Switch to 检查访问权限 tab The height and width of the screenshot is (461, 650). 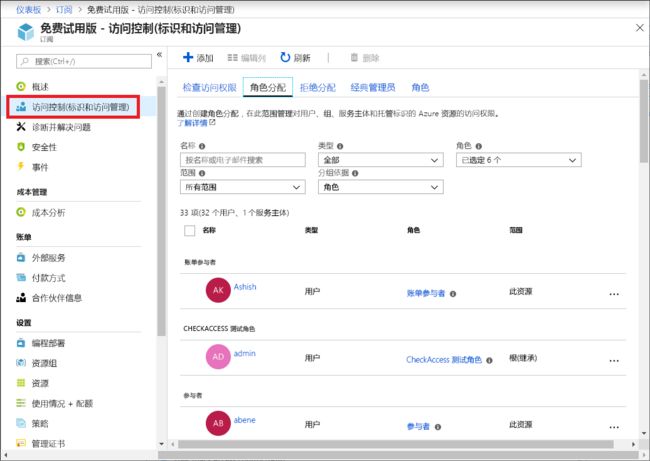209,87
